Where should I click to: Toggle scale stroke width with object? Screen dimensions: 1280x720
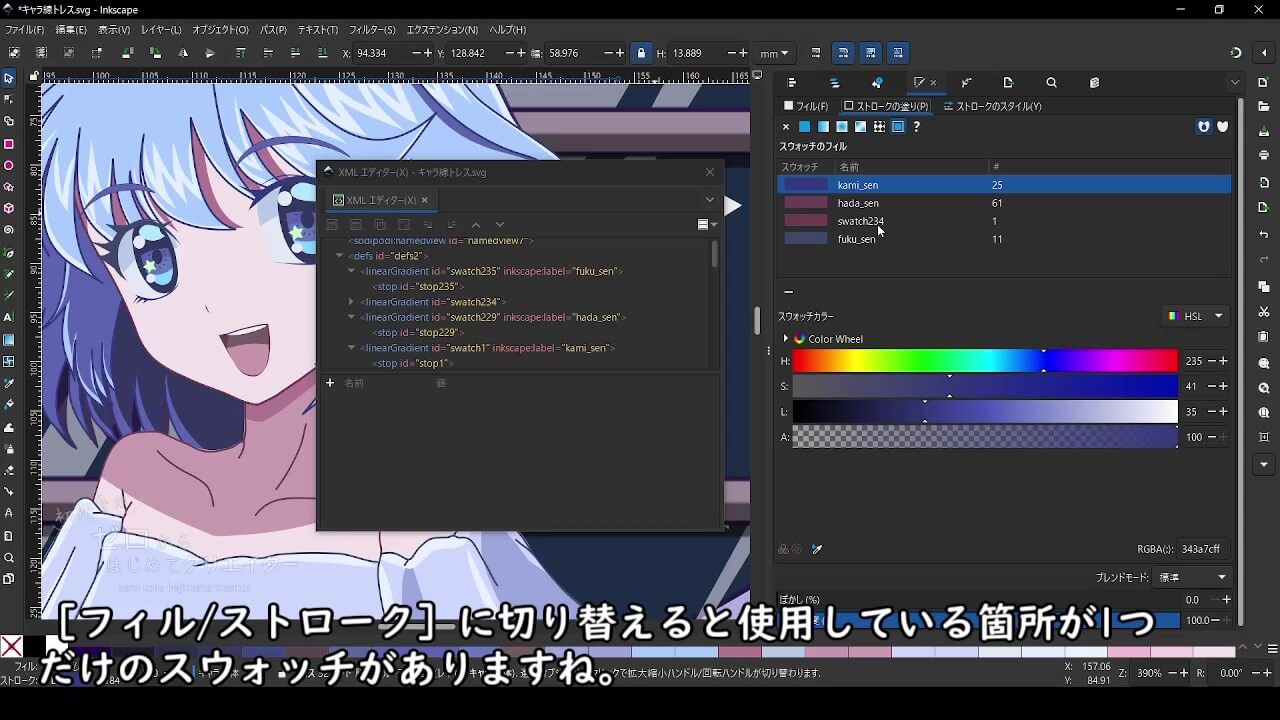816,53
